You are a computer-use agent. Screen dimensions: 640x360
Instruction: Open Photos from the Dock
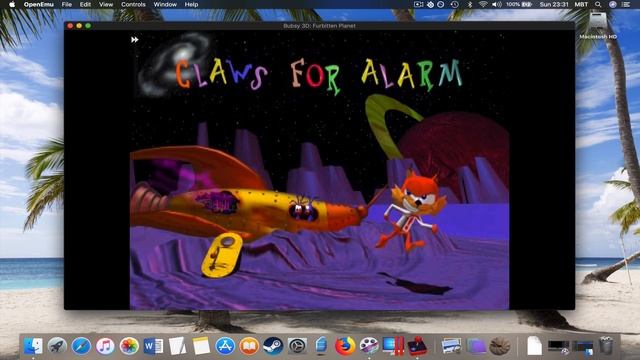pyautogui.click(x=129, y=346)
